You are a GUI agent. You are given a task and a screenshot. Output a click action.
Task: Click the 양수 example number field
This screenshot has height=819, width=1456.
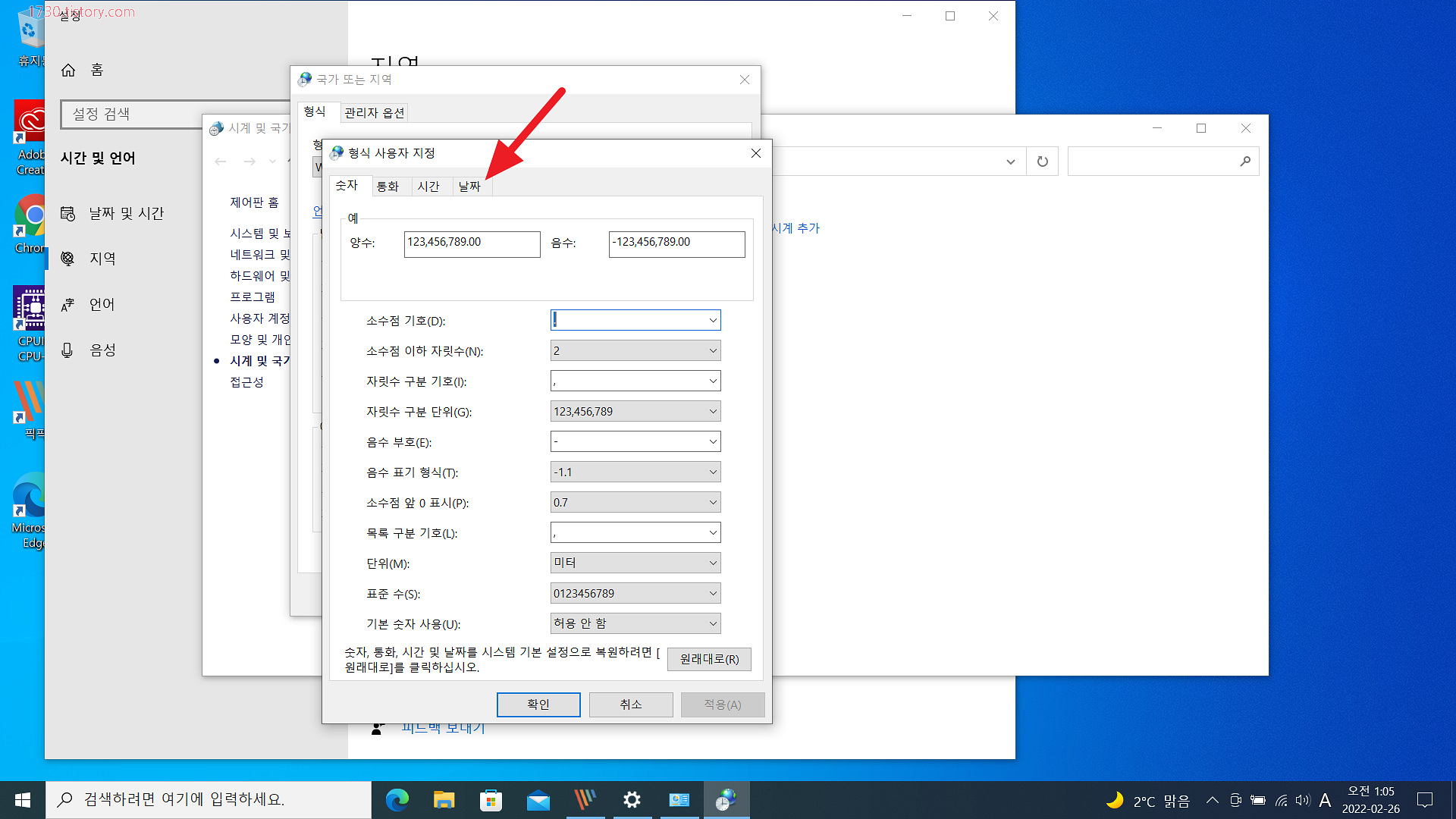click(x=472, y=244)
